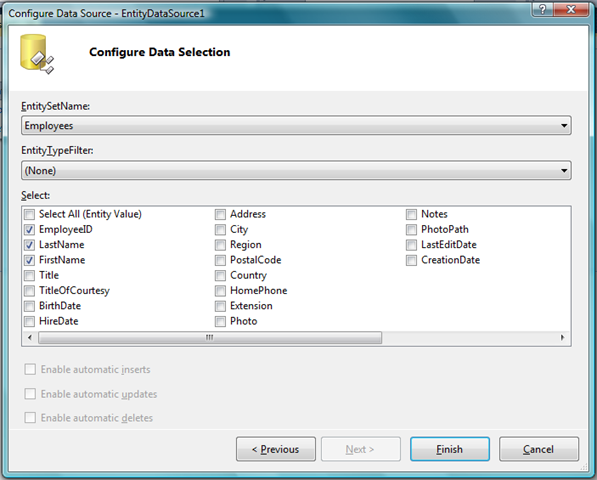The width and height of the screenshot is (597, 480).
Task: Open the EntitySetName Employees dropdown
Action: (x=296, y=126)
